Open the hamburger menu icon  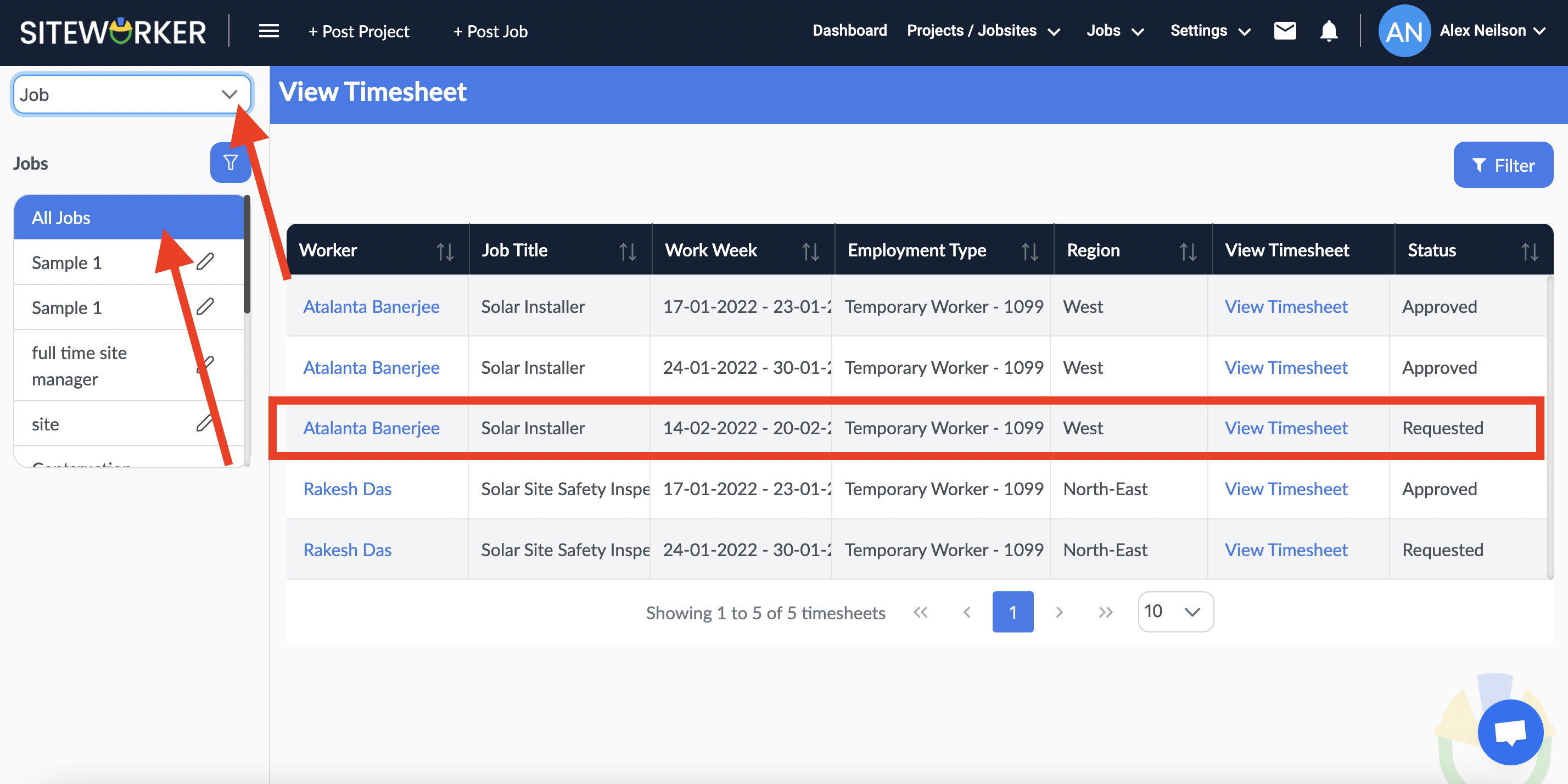pyautogui.click(x=268, y=31)
